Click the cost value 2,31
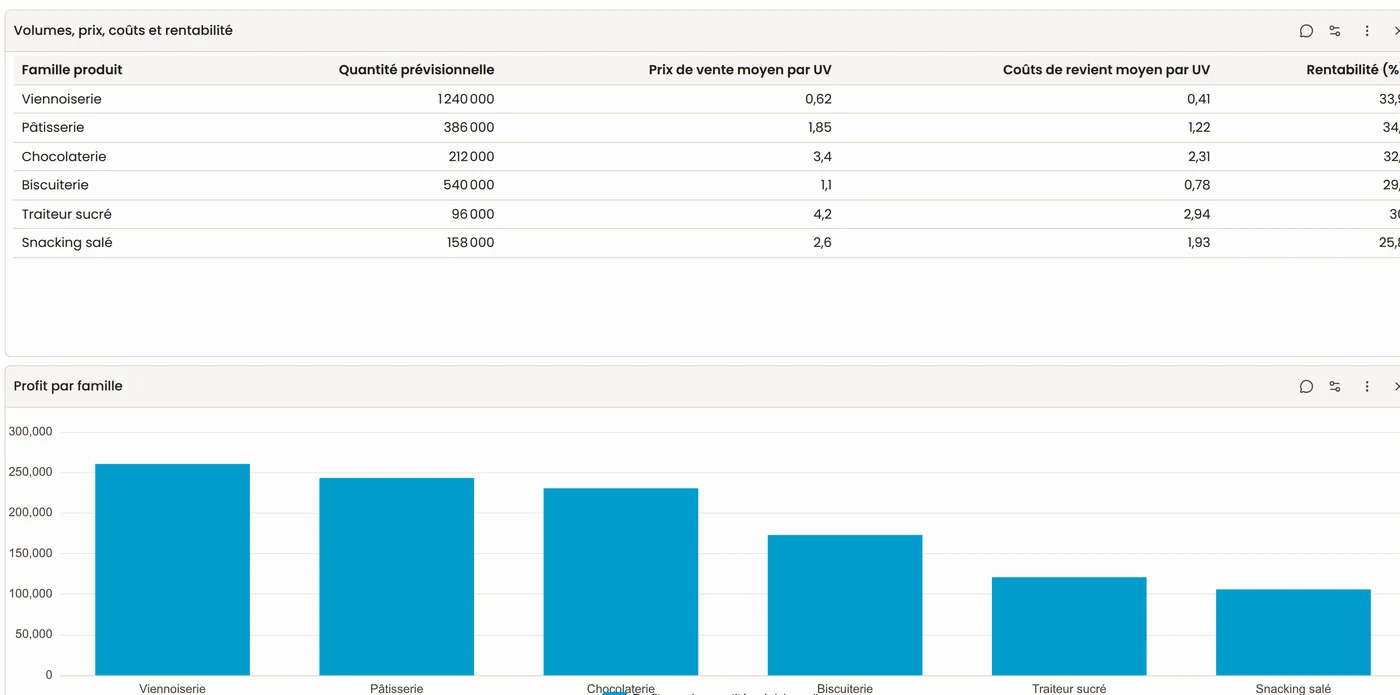Screen dimensions: 1400x695 point(1198,157)
